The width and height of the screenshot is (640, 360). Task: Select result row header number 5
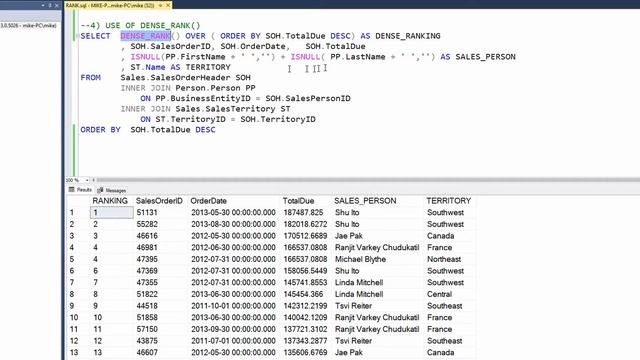(x=72, y=259)
